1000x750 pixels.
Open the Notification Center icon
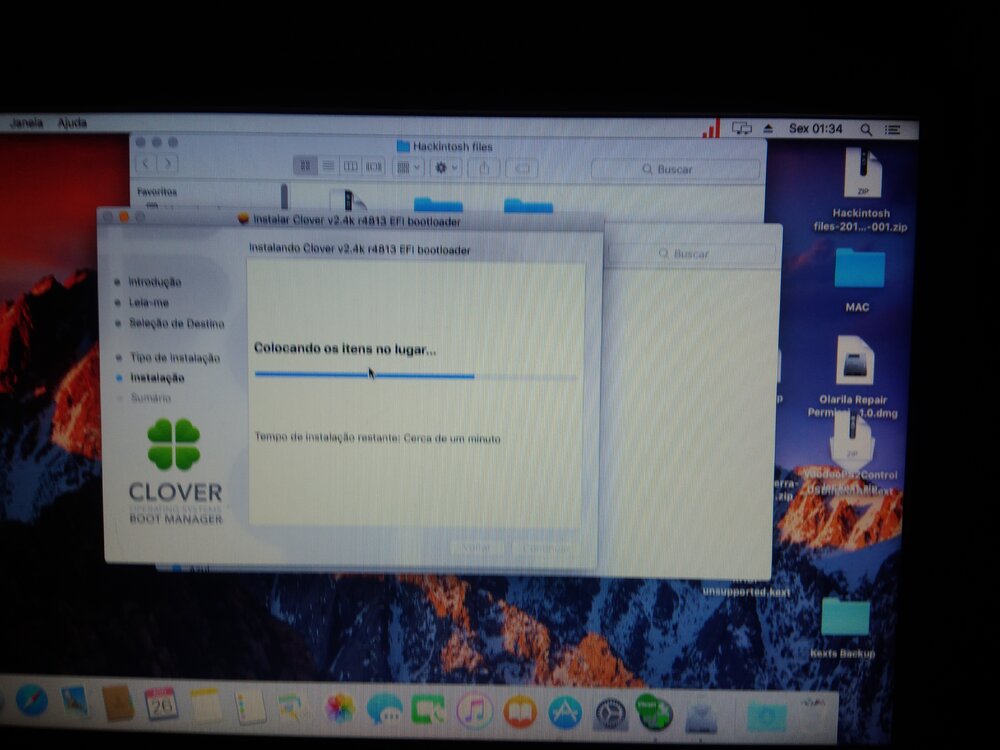pyautogui.click(x=893, y=130)
